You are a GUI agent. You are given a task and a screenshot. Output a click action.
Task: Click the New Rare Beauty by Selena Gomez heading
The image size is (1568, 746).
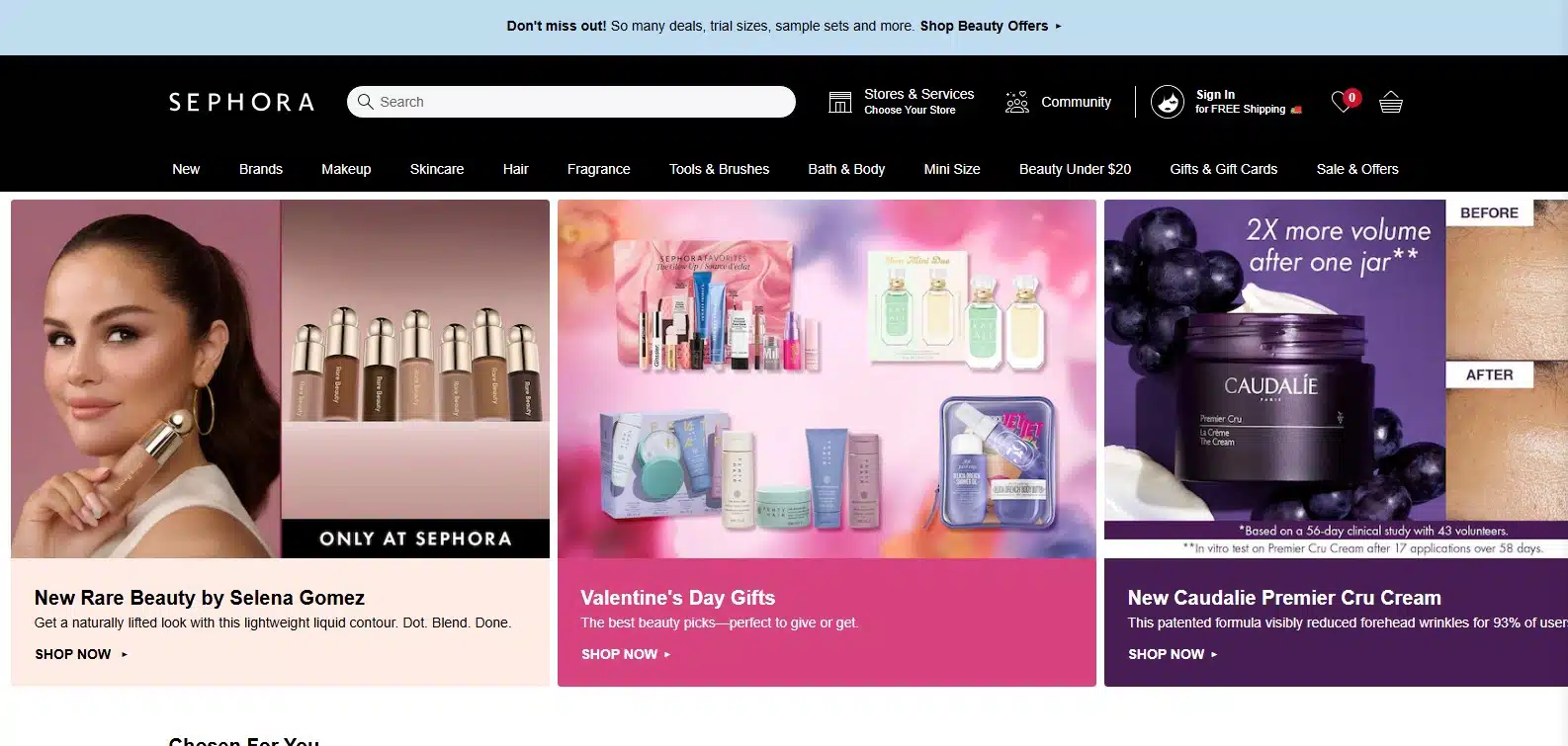click(200, 598)
